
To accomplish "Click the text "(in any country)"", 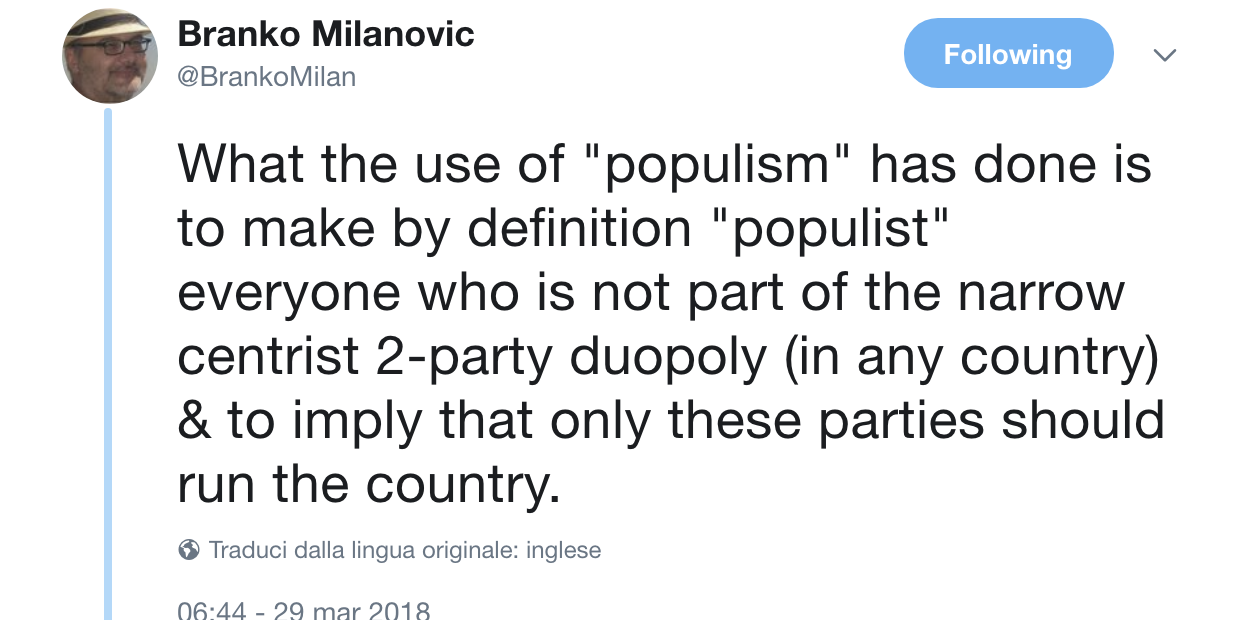I will (970, 357).
